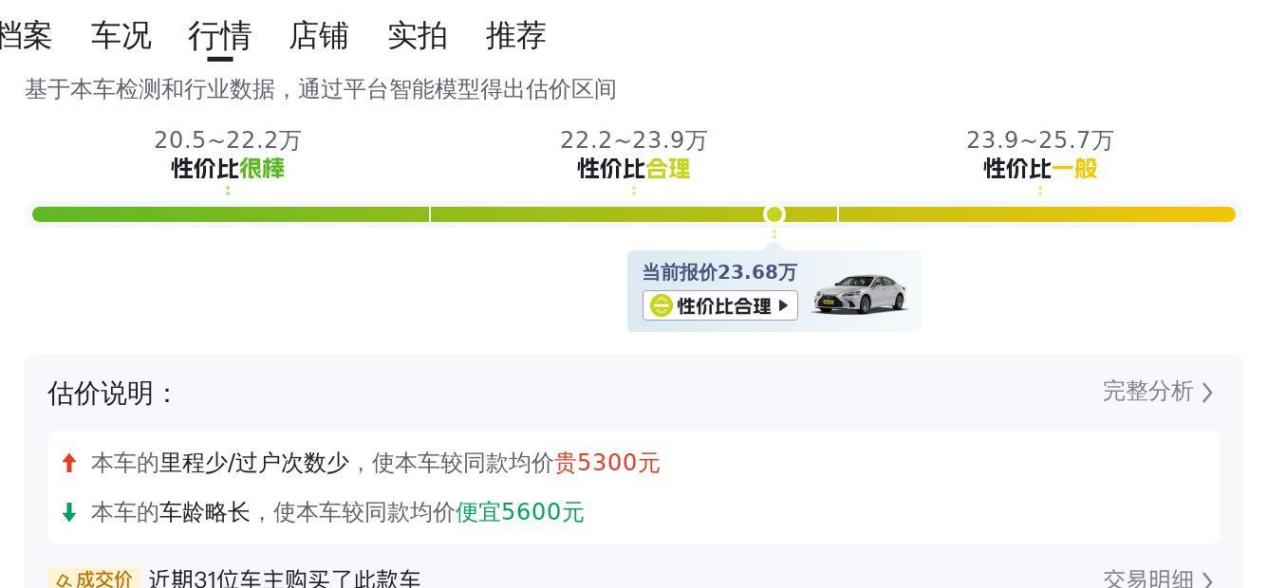The height and width of the screenshot is (588, 1268).
Task: Open the 车况 tab
Action: pos(121,36)
